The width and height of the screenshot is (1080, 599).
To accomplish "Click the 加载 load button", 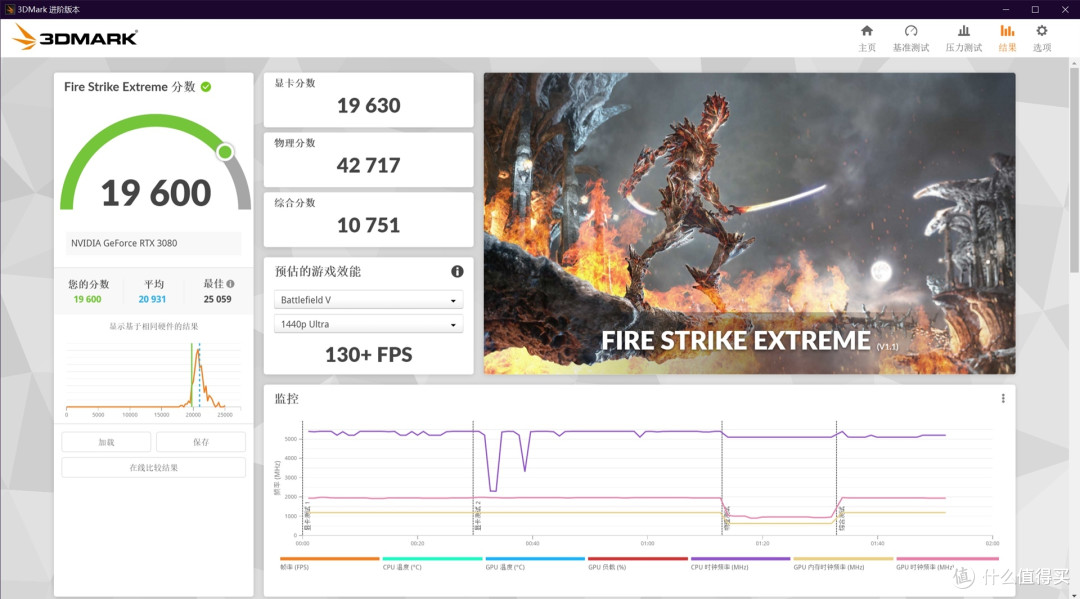I will click(106, 442).
